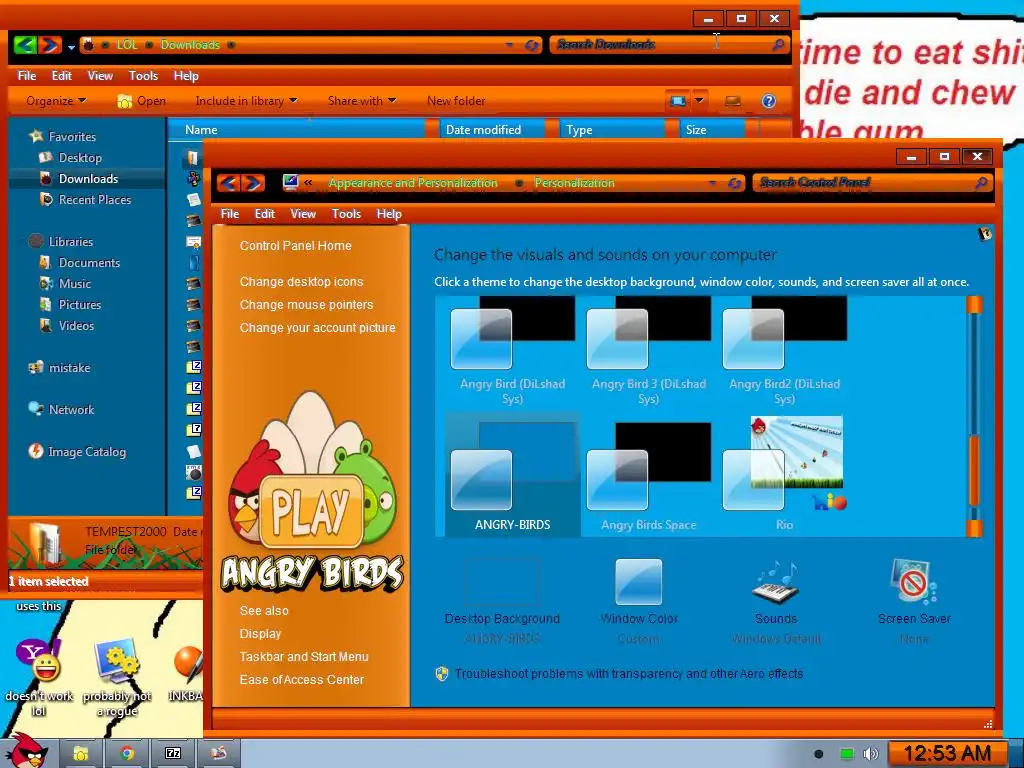The width and height of the screenshot is (1024, 768).
Task: Open the view options dropdown arrow in Downloads toolbar
Action: click(699, 101)
